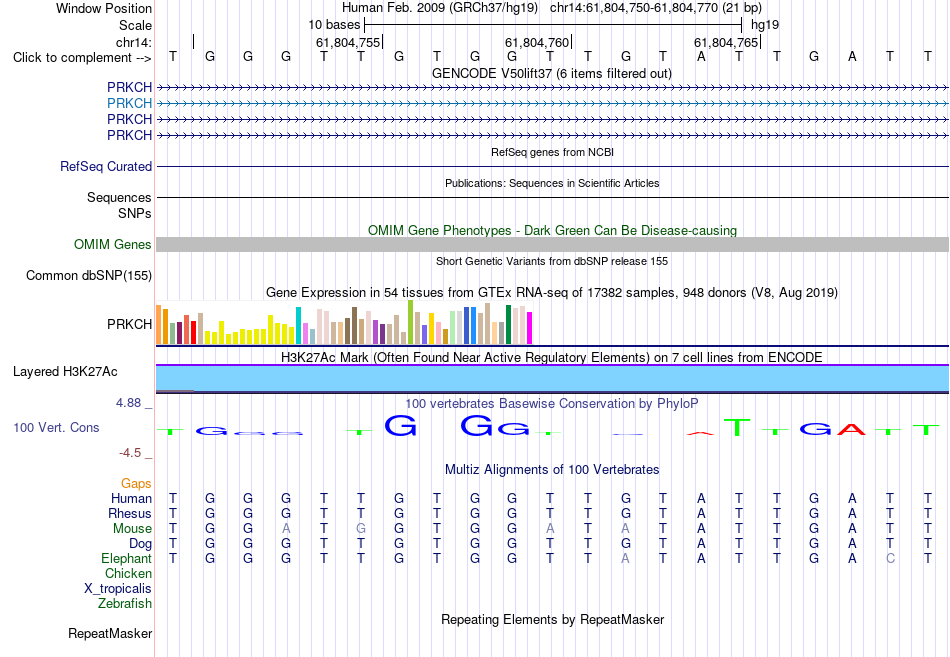The width and height of the screenshot is (950, 657).
Task: Click the tall green T in conservation logo
Action: point(737,427)
